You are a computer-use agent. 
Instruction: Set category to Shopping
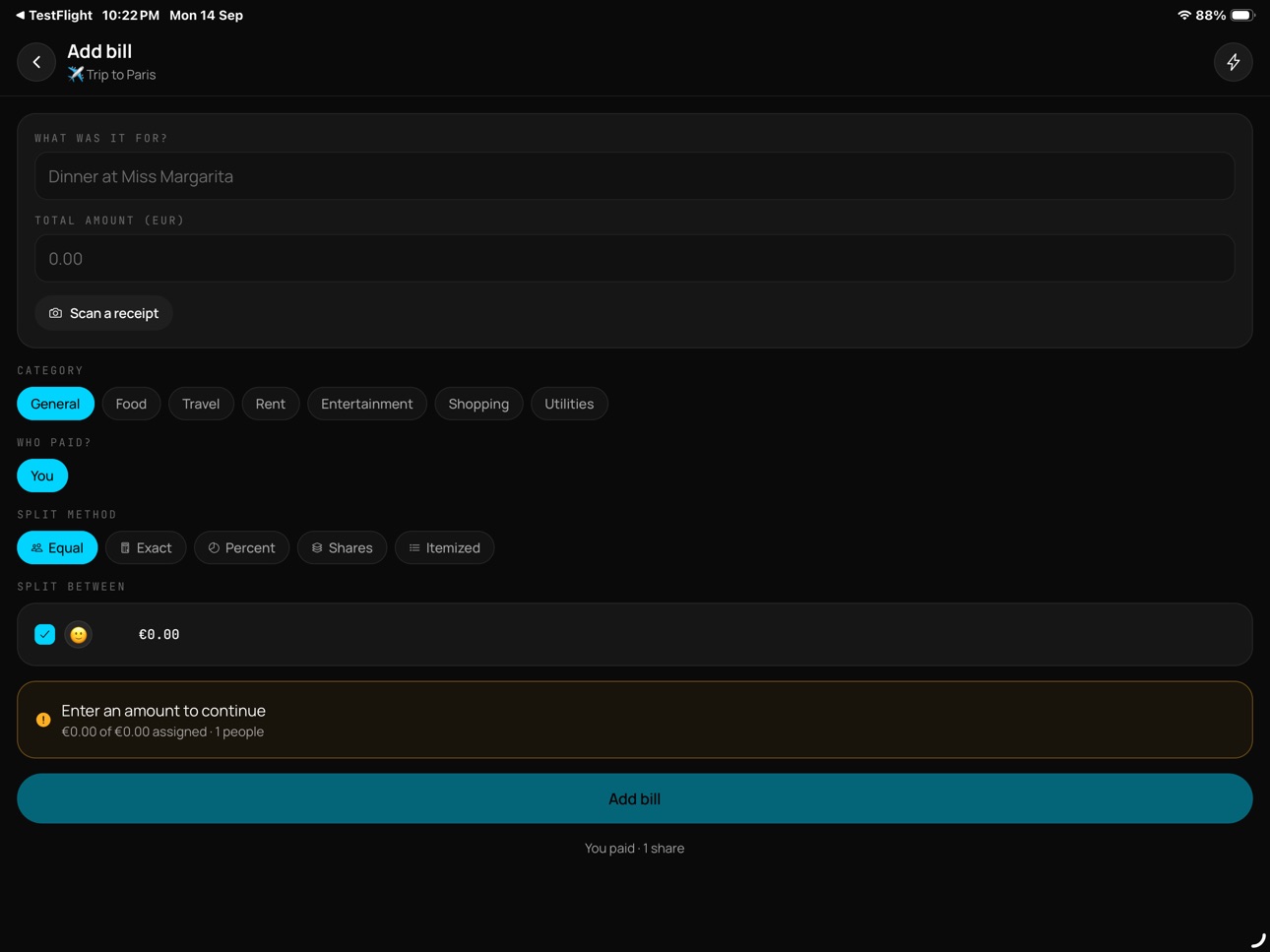coord(478,404)
